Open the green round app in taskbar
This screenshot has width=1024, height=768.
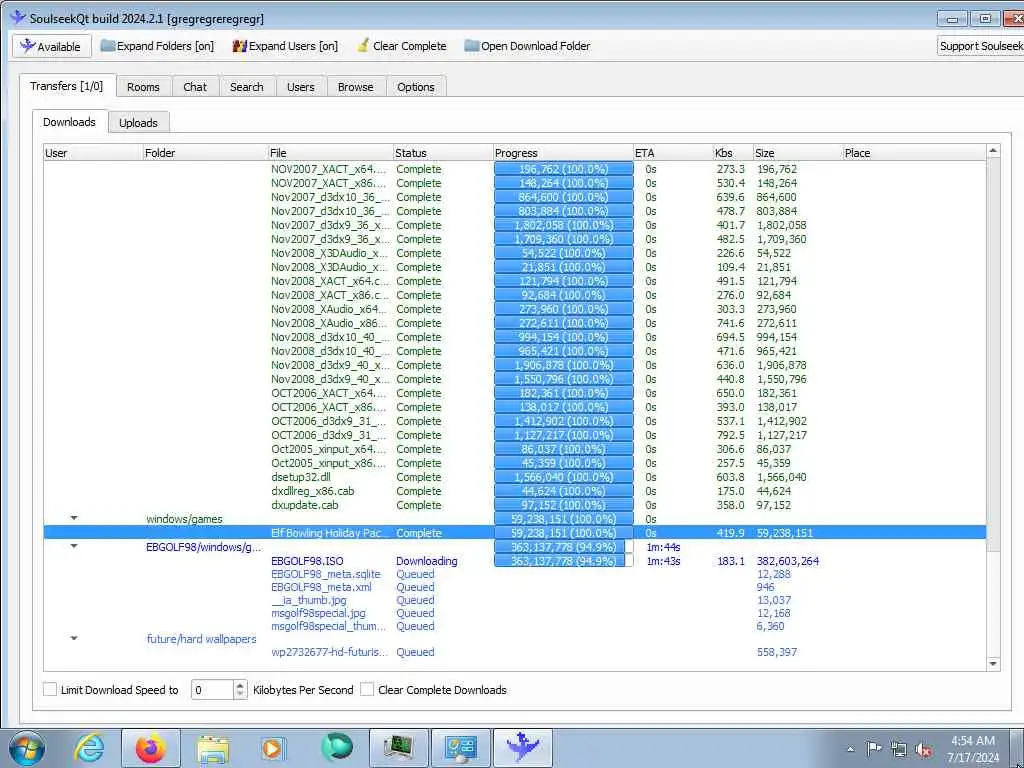coord(336,748)
